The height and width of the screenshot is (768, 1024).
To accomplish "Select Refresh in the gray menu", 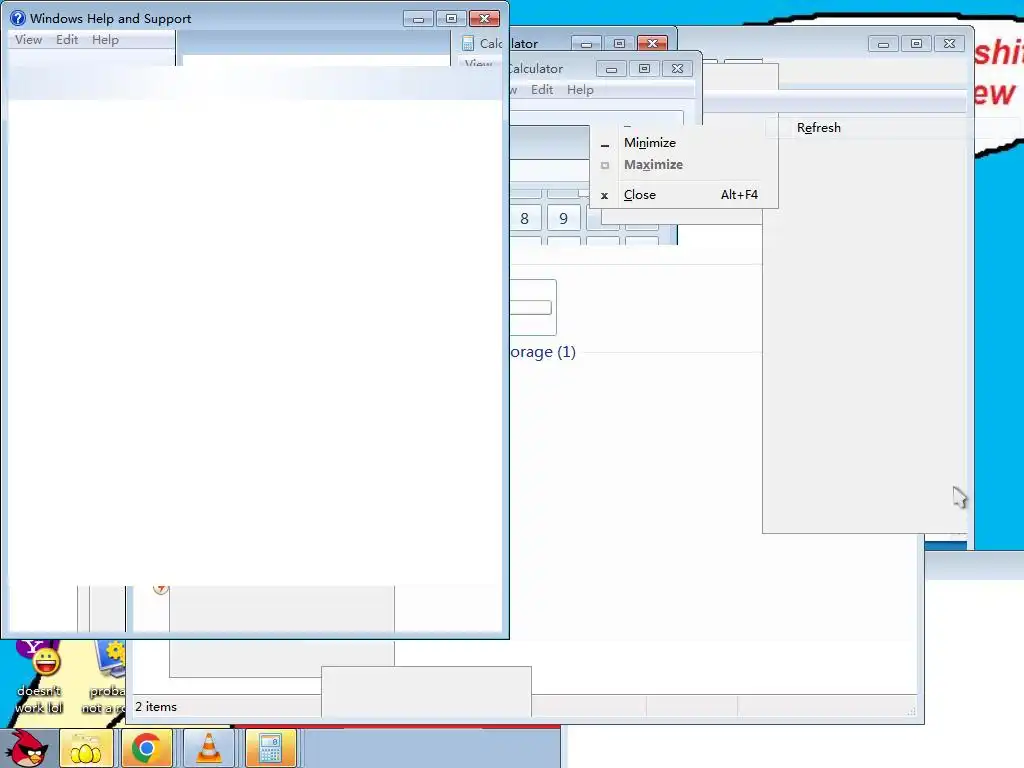I will point(818,128).
